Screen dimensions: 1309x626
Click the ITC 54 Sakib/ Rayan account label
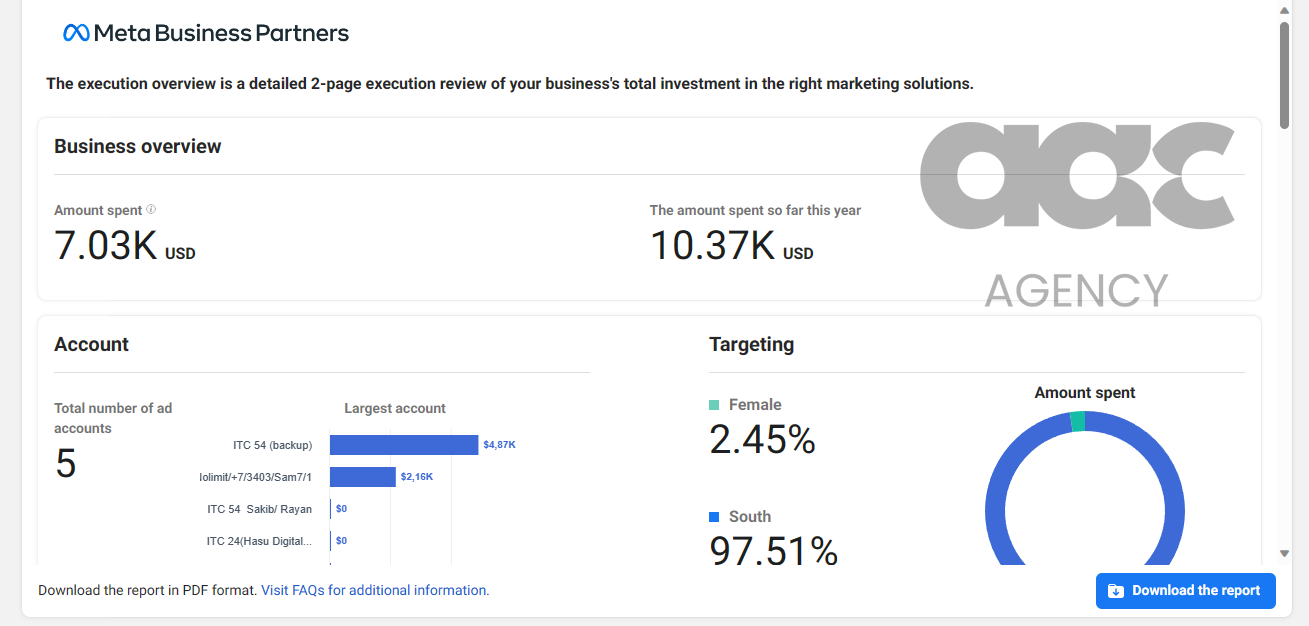(x=260, y=509)
